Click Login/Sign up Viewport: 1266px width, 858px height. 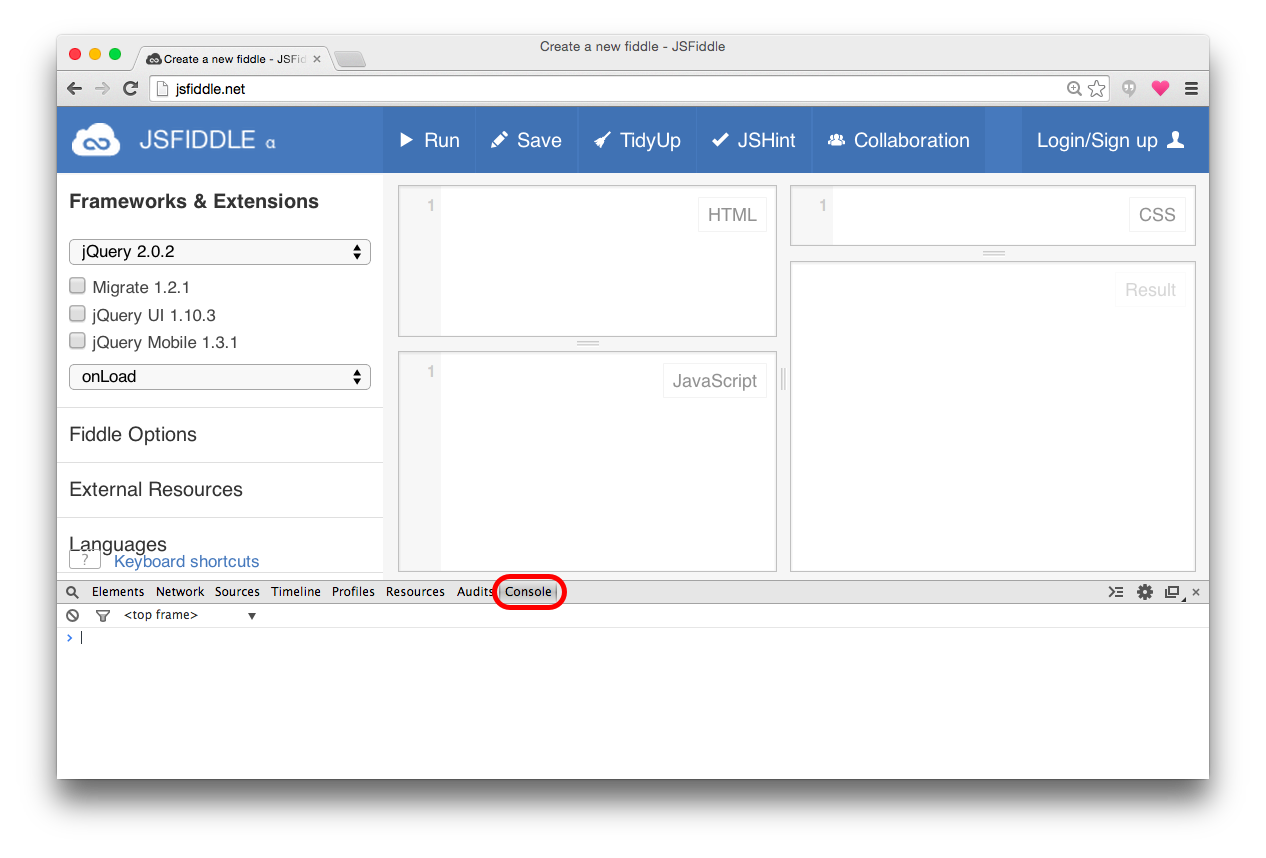coord(1110,140)
